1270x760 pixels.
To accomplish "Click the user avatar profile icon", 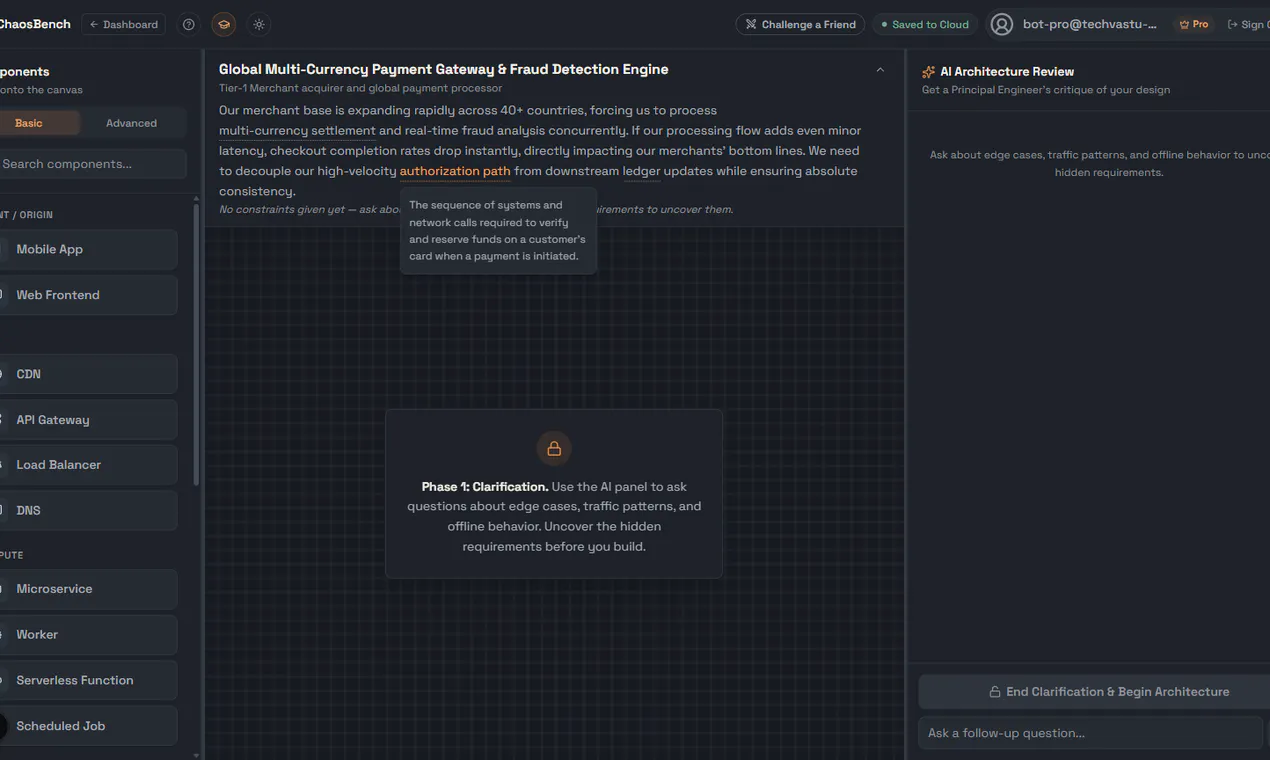I will (x=1001, y=24).
